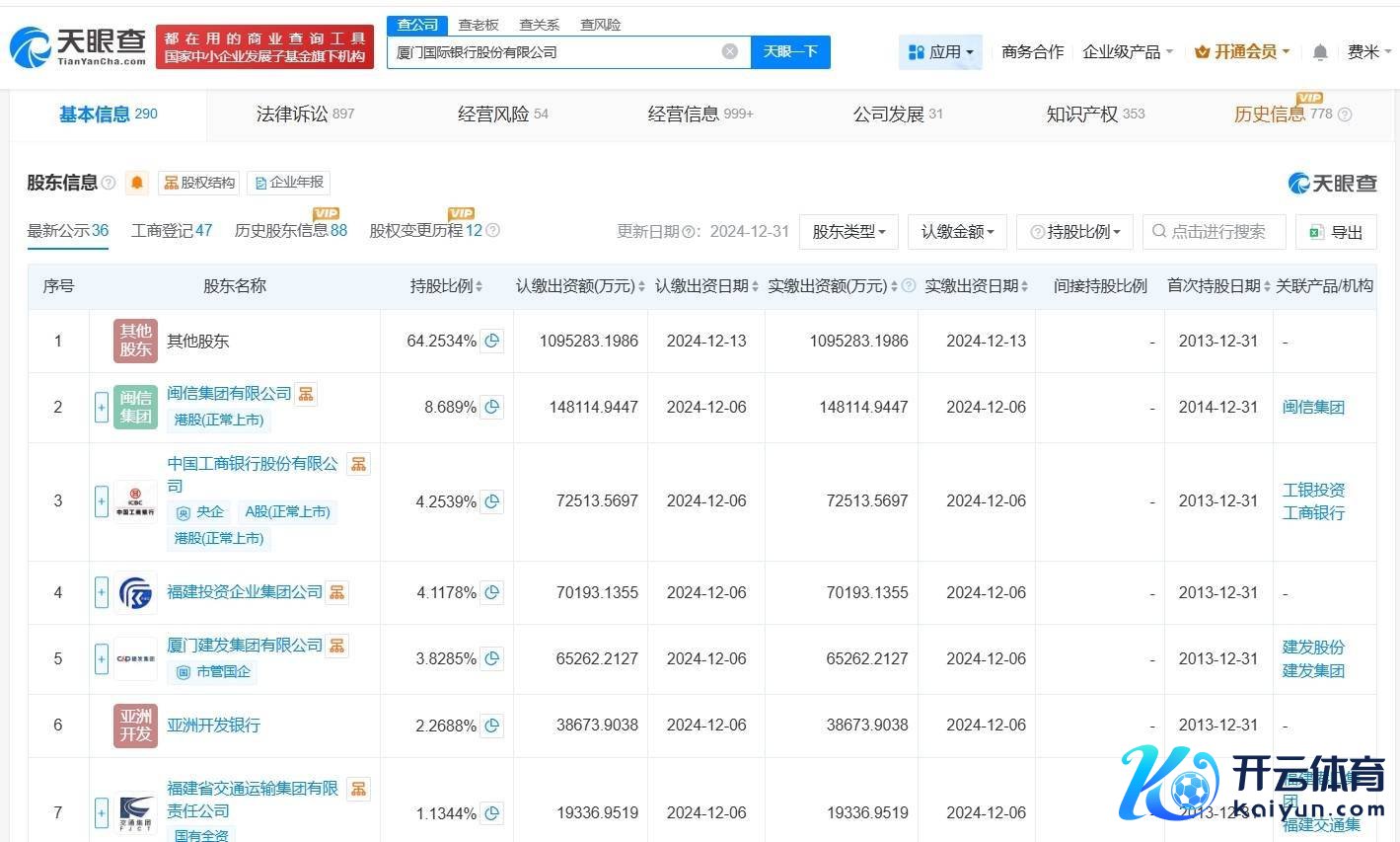Click the 天眼一下 search button
Image resolution: width=1400 pixels, height=842 pixels.
tap(790, 51)
